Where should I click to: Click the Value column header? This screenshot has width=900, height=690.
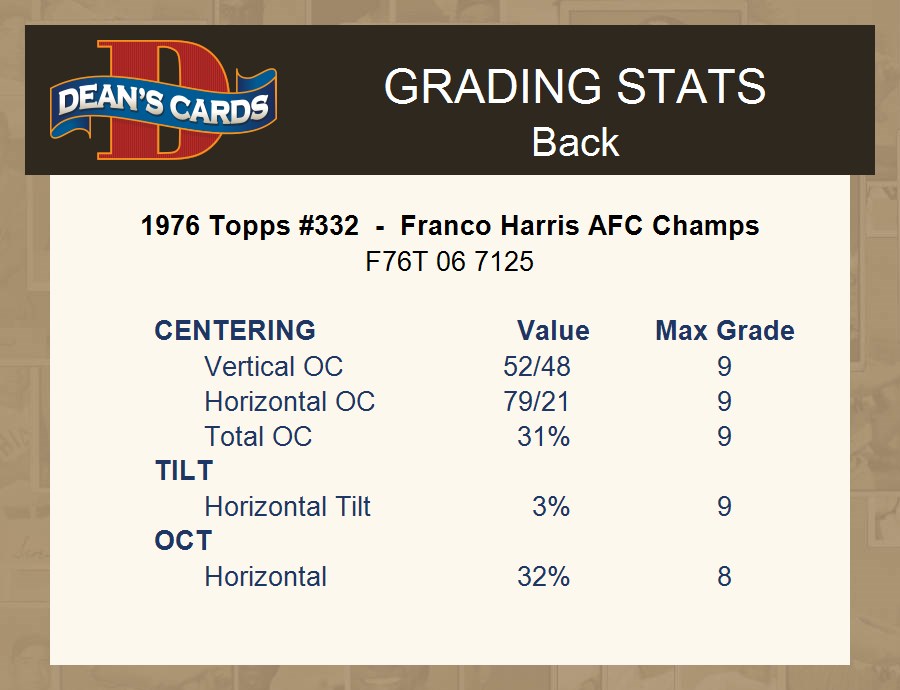[x=553, y=331]
